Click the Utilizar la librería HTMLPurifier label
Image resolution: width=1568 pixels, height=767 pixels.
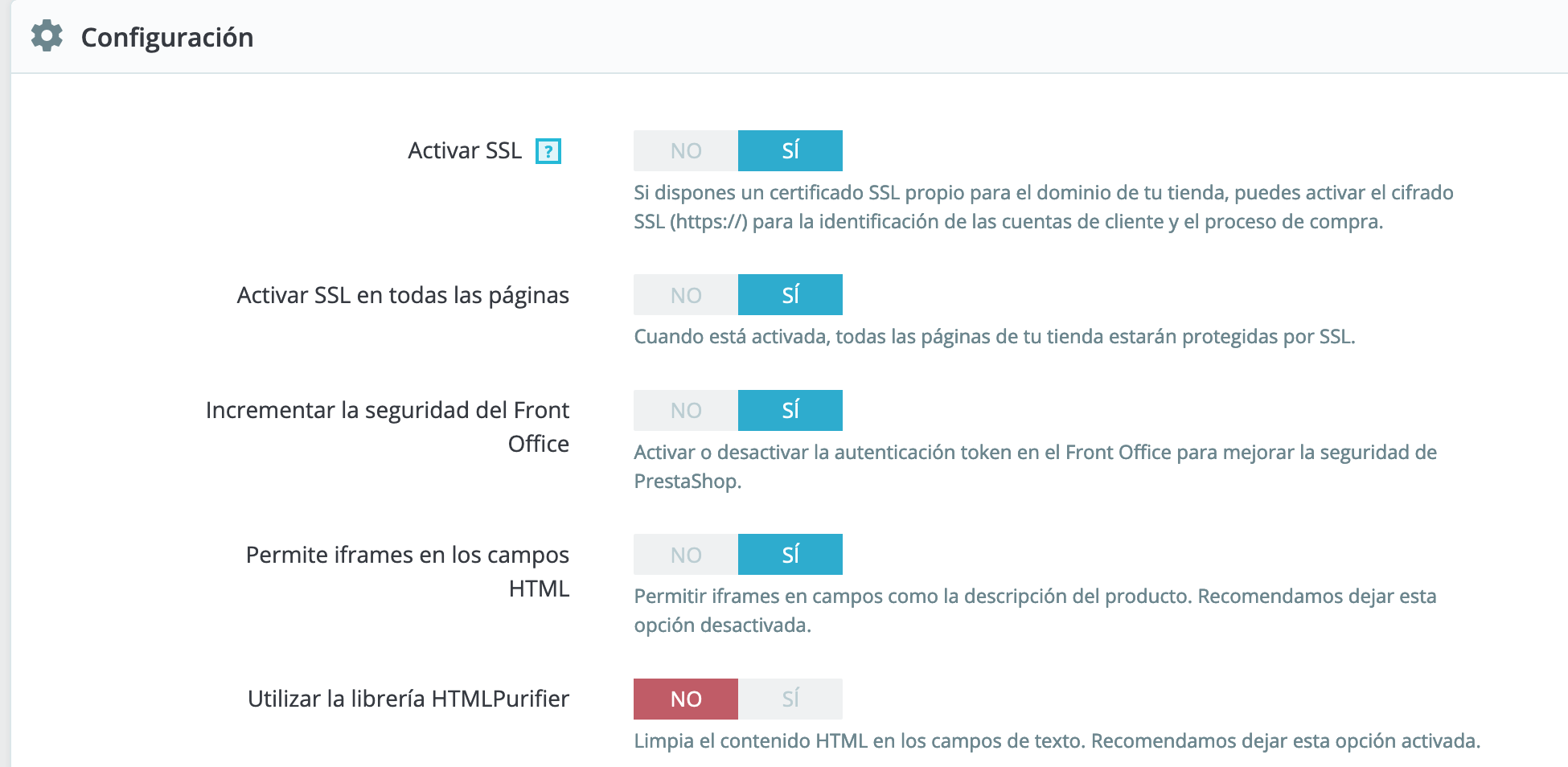[408, 699]
